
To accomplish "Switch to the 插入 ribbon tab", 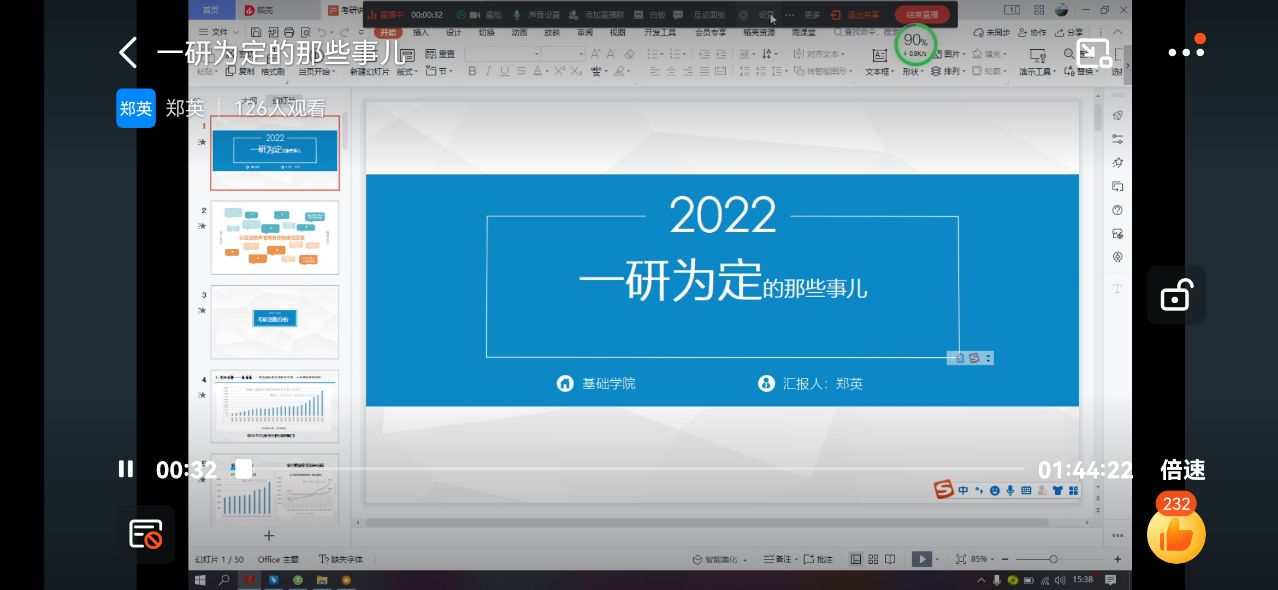I will tap(421, 32).
